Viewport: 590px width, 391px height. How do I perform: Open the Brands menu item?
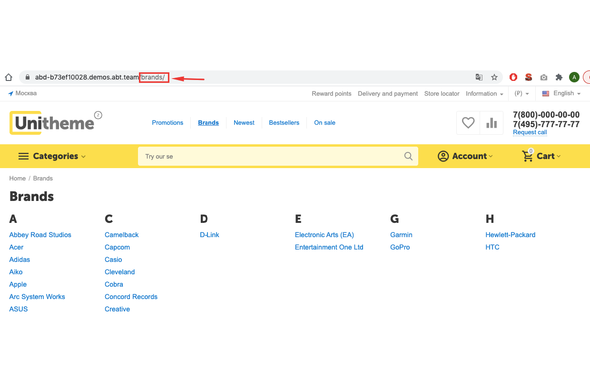pos(208,123)
